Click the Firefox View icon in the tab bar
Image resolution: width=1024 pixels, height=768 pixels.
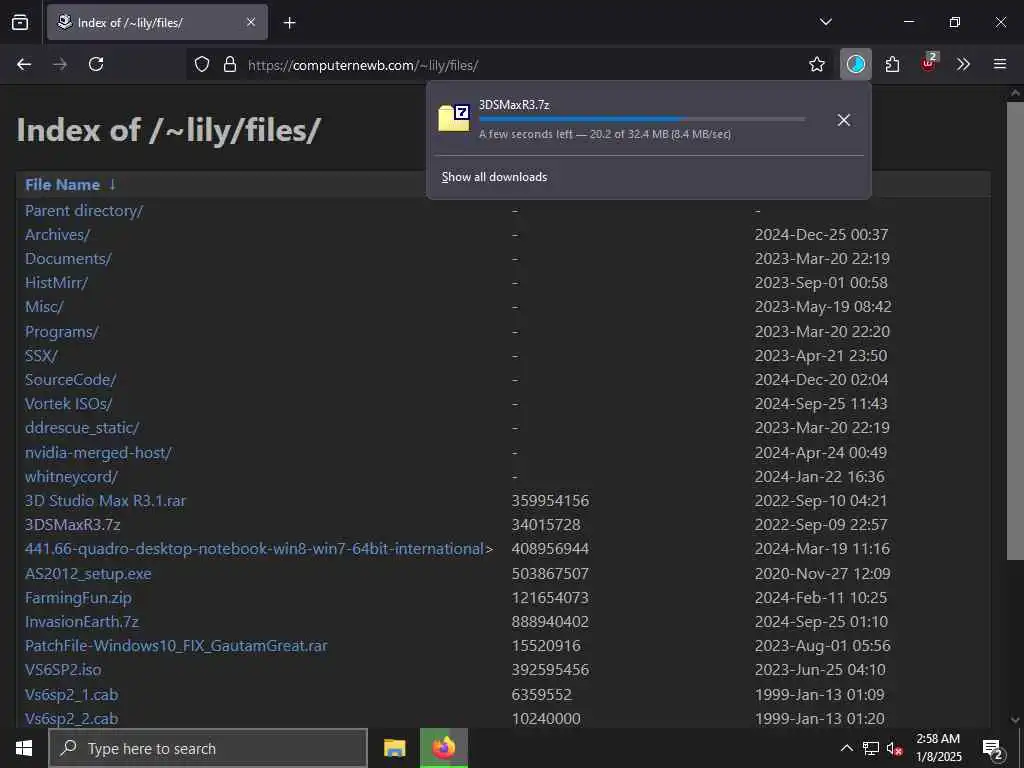click(20, 22)
